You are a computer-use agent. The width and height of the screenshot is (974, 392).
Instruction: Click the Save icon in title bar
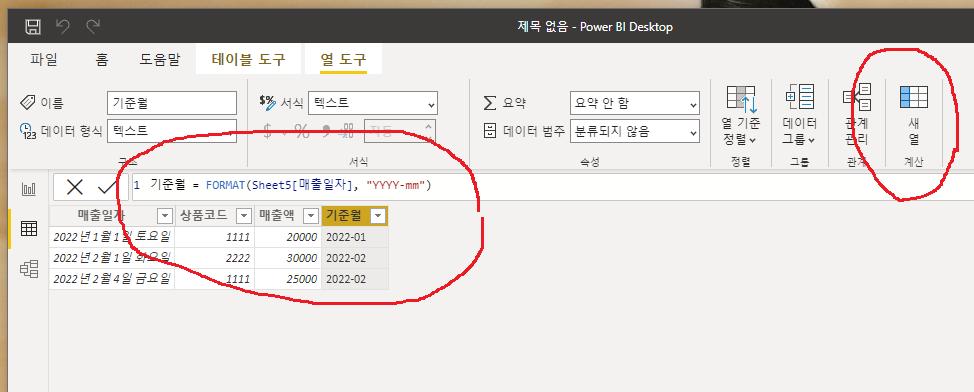(x=33, y=27)
